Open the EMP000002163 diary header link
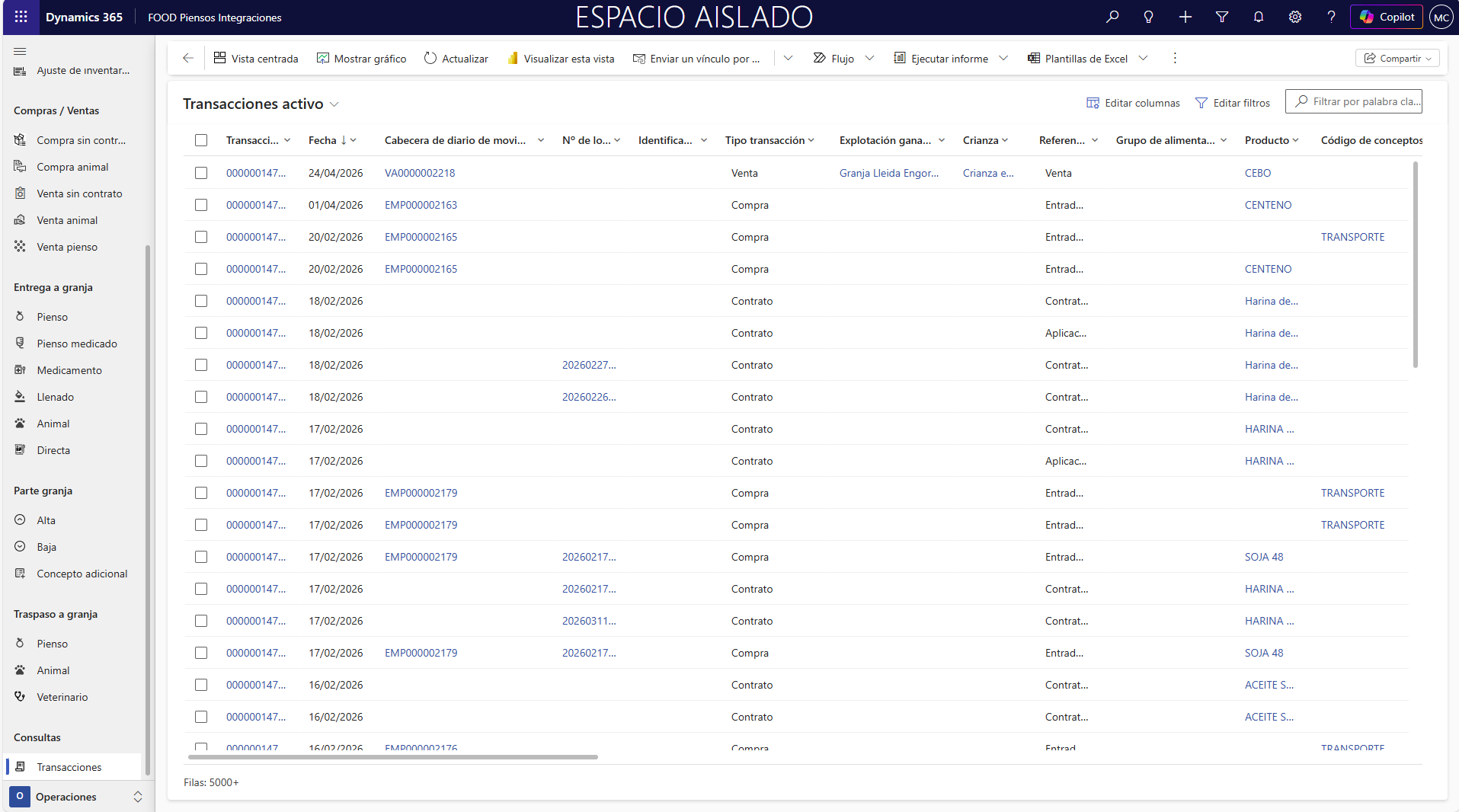Screen dimensions: 1459x812 (421, 205)
